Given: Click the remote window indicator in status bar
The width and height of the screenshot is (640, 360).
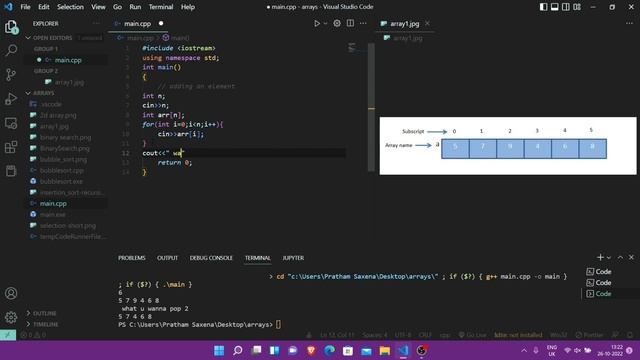Looking at the screenshot, I should tap(8, 335).
